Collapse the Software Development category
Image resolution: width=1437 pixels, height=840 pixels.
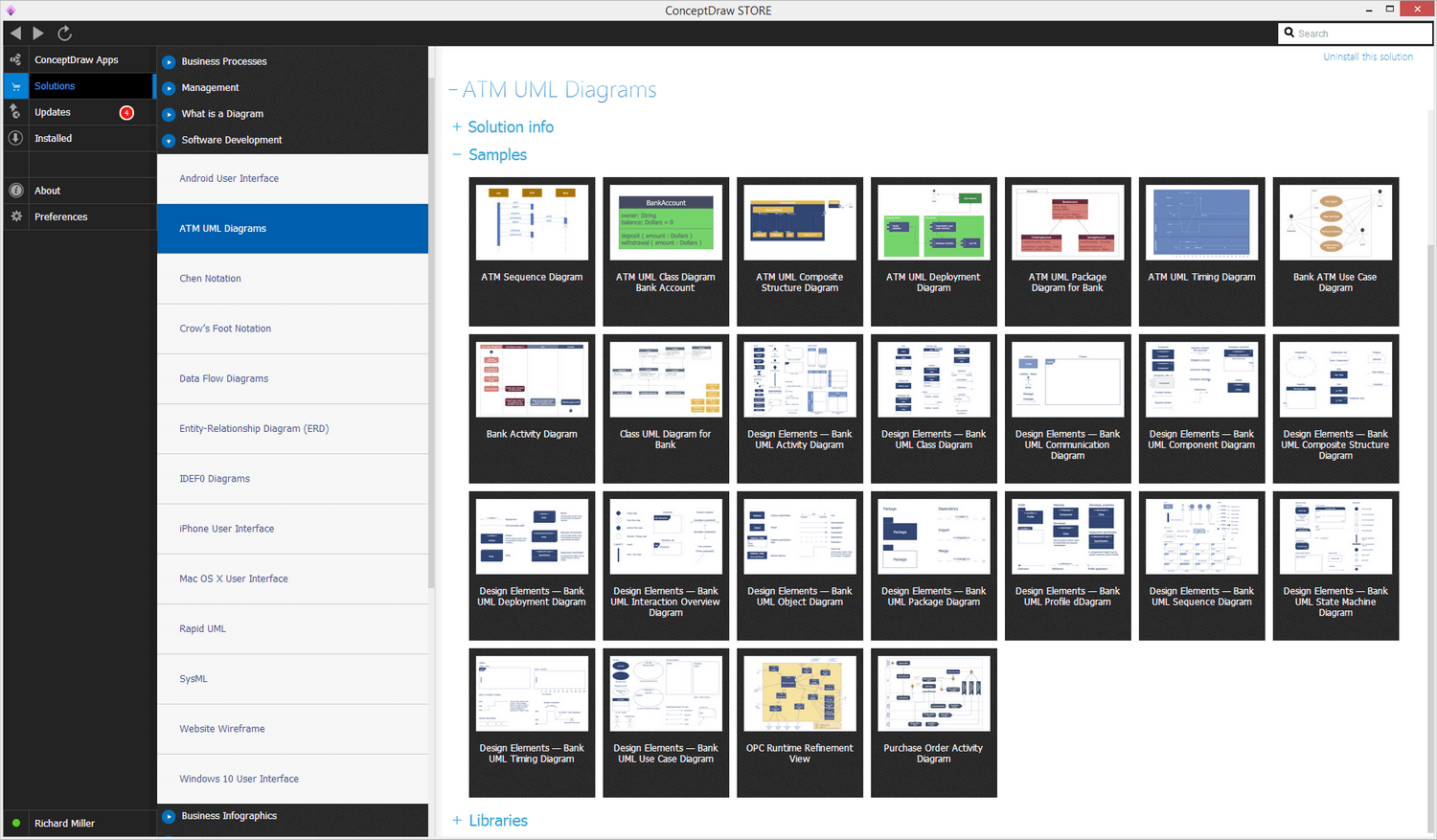coord(169,140)
